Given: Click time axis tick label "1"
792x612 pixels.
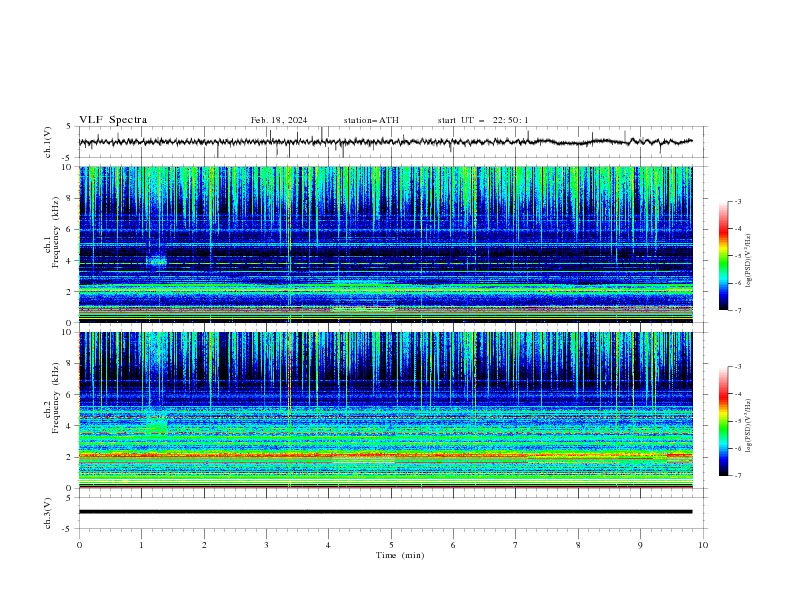Looking at the screenshot, I should point(142,545).
